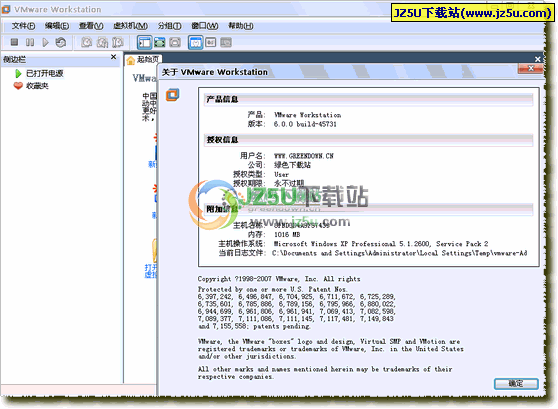Click the green Powered On arrow icon

point(18,74)
